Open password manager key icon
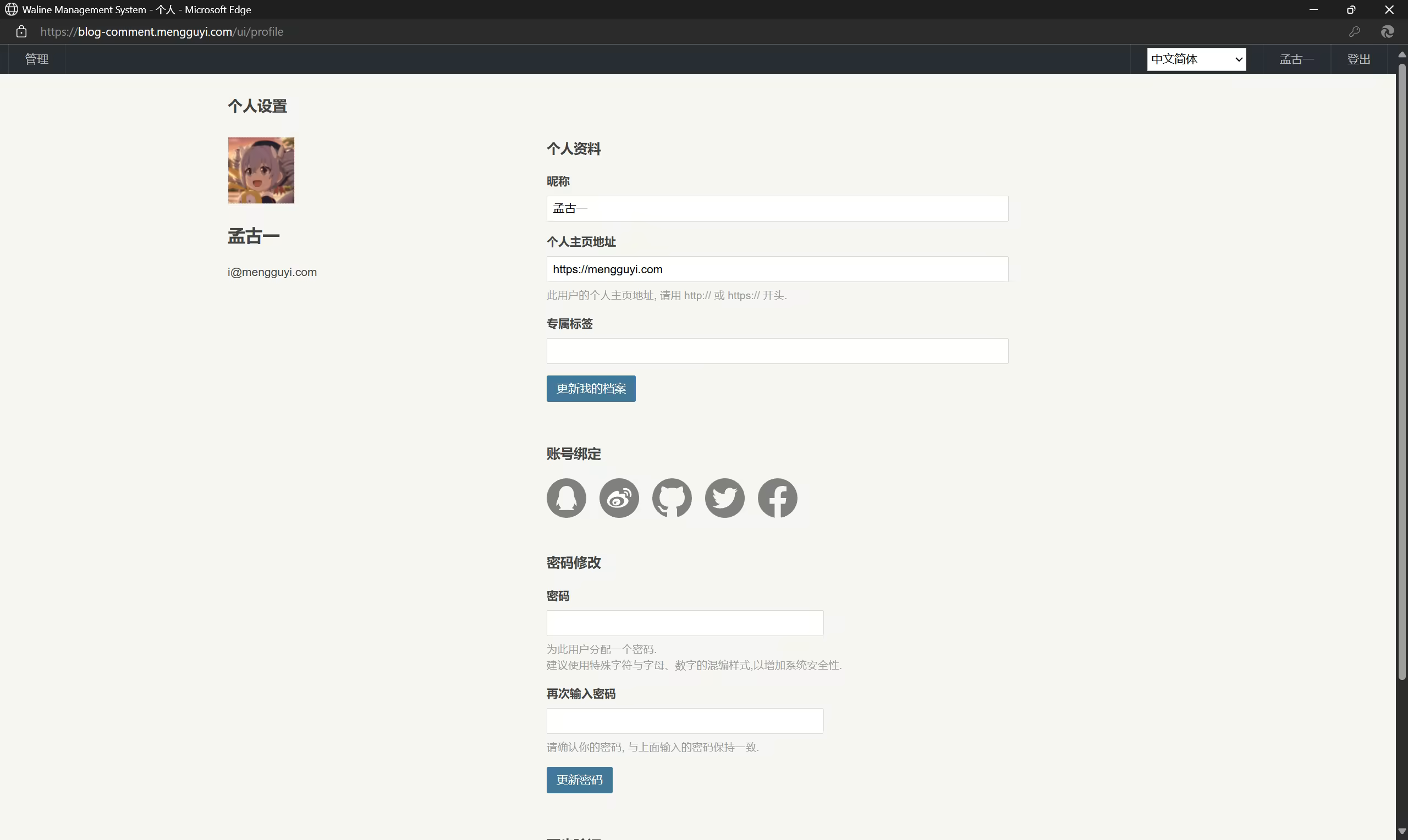This screenshot has height=840, width=1408. click(1354, 32)
